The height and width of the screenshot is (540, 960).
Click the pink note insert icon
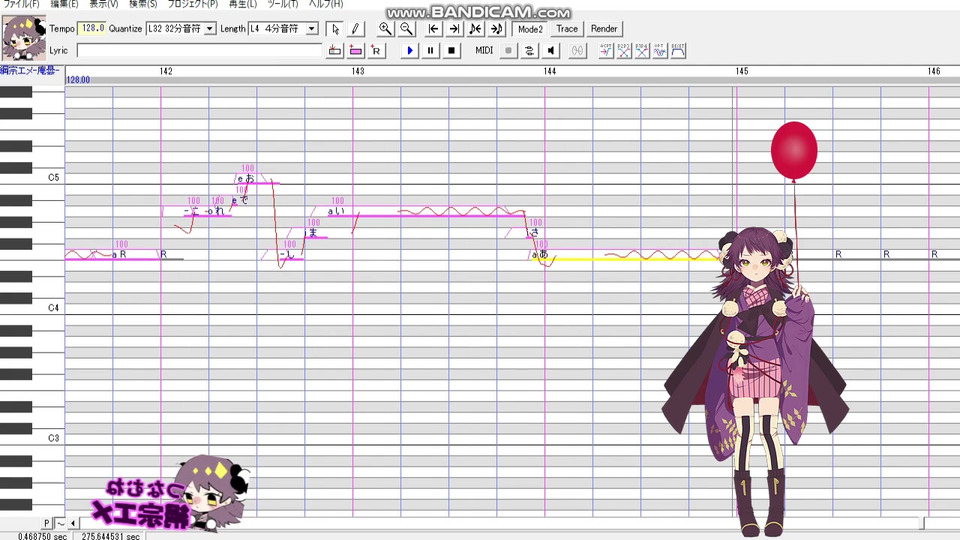[356, 51]
